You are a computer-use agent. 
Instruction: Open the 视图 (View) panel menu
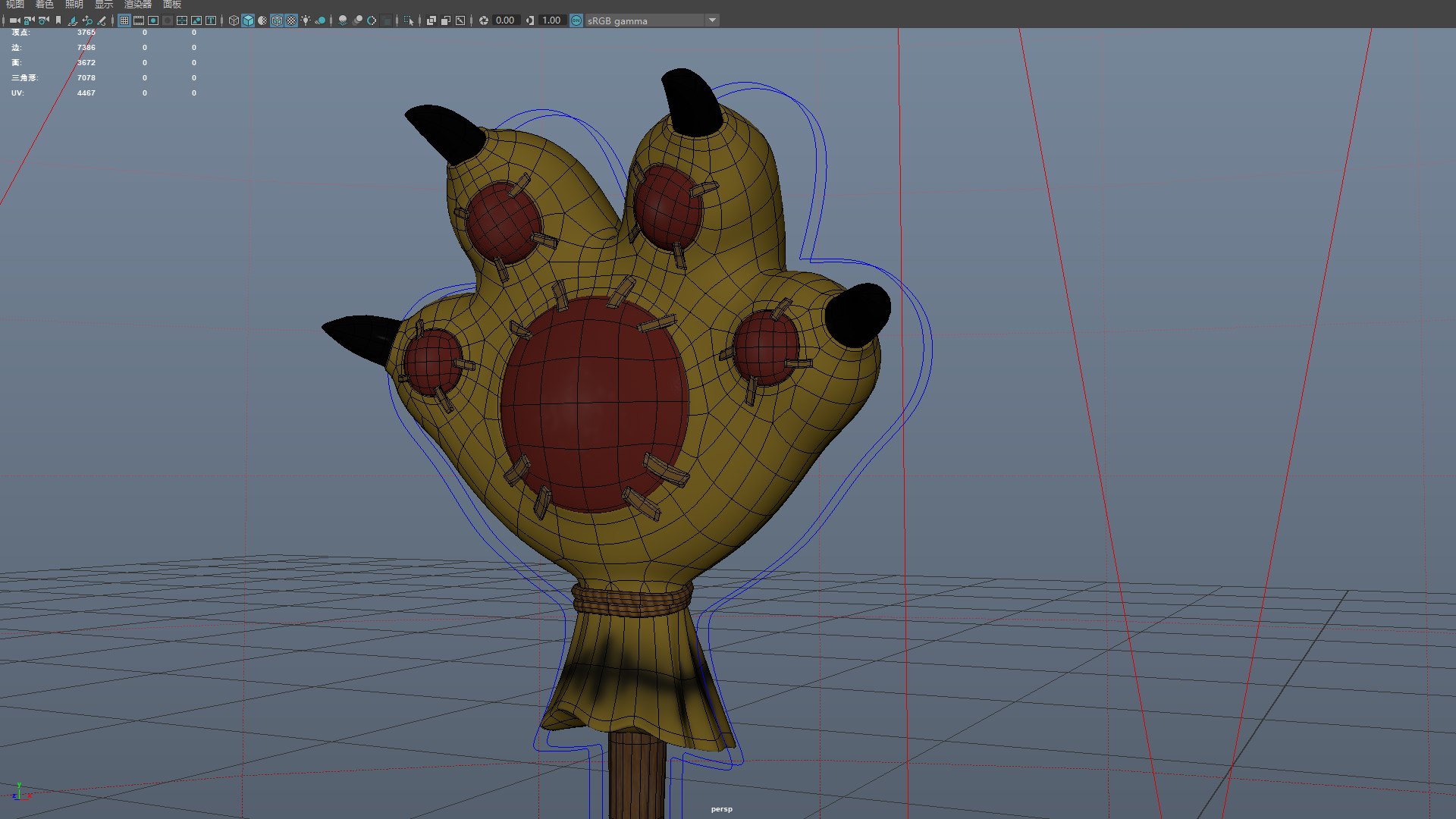(14, 5)
